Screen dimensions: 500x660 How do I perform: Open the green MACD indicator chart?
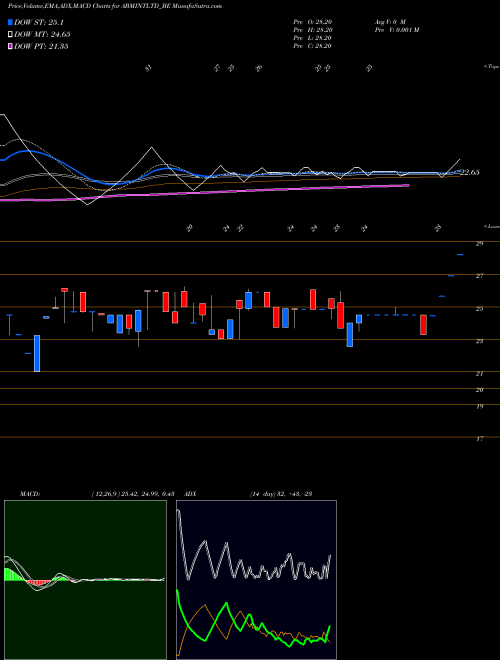tap(85, 580)
